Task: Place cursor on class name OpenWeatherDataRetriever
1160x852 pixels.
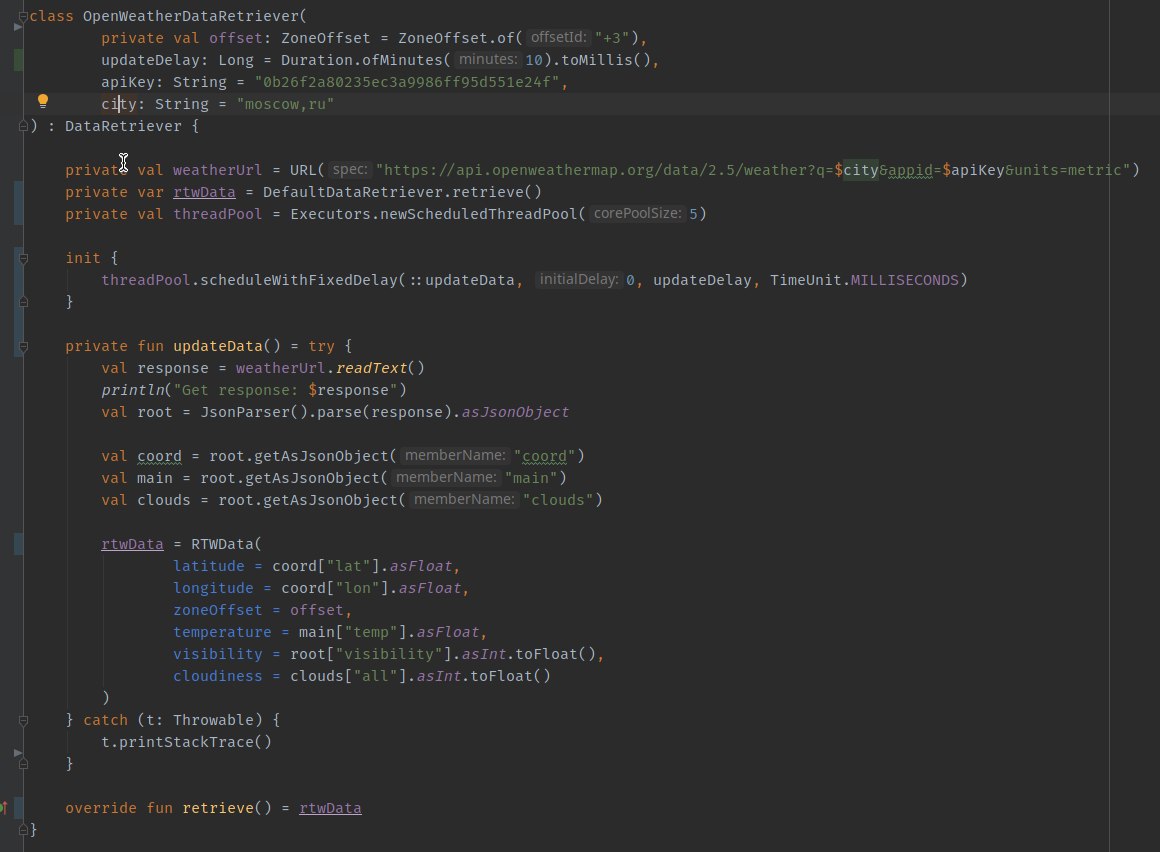Action: click(x=191, y=16)
